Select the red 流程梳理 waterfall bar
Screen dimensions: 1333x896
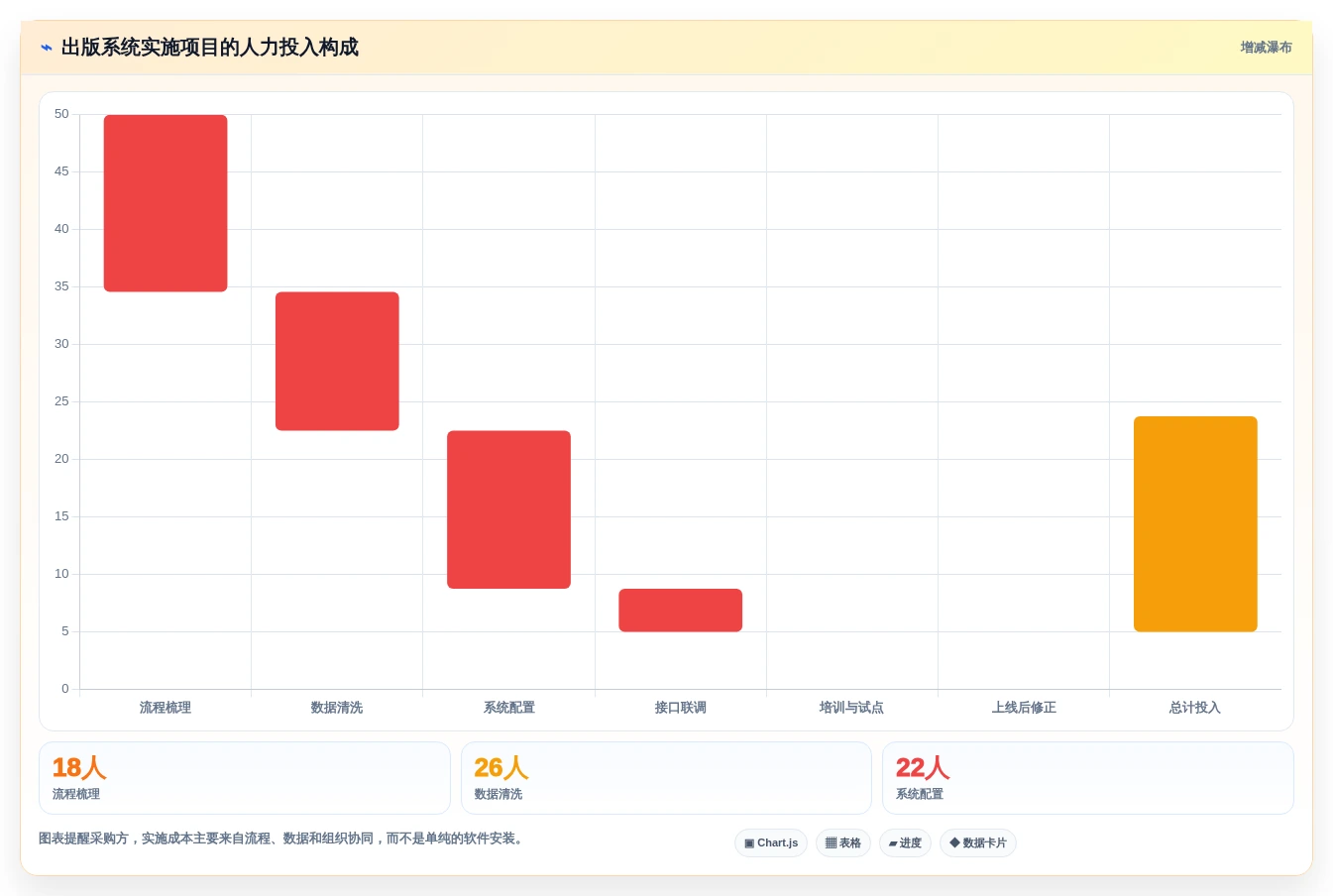point(166,203)
